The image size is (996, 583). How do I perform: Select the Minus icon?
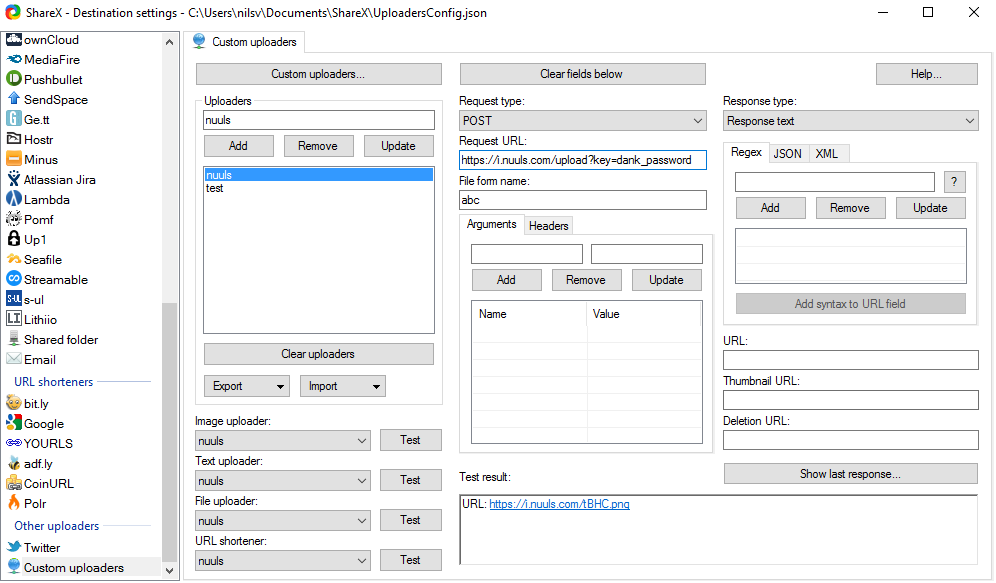(13, 159)
